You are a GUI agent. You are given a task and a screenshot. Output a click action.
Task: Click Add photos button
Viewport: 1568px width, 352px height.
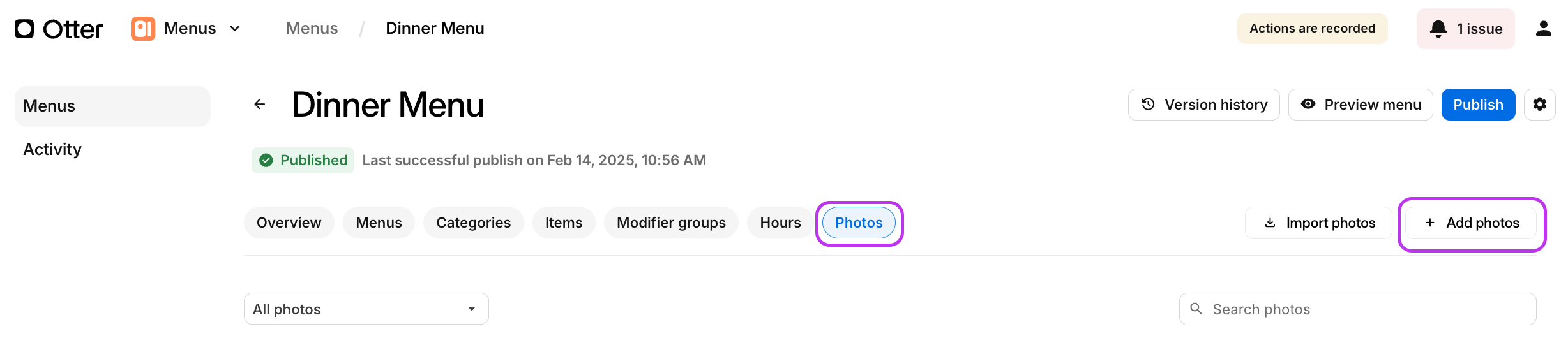[1471, 223]
